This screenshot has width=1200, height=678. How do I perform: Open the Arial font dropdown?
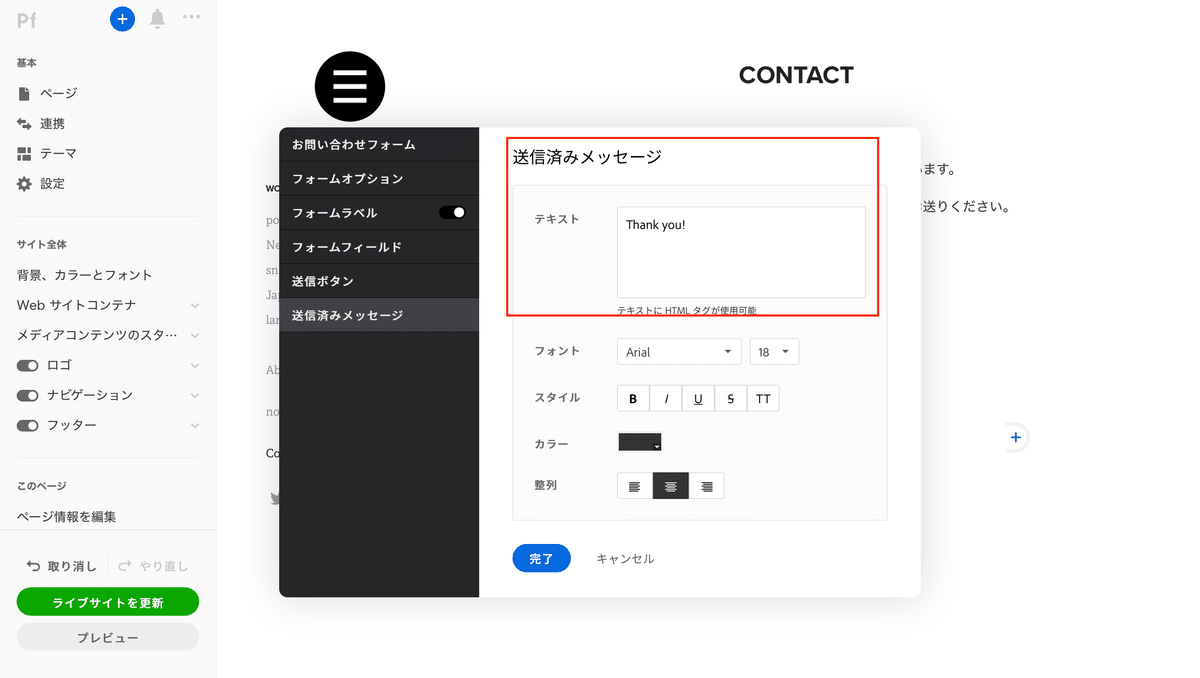[679, 352]
